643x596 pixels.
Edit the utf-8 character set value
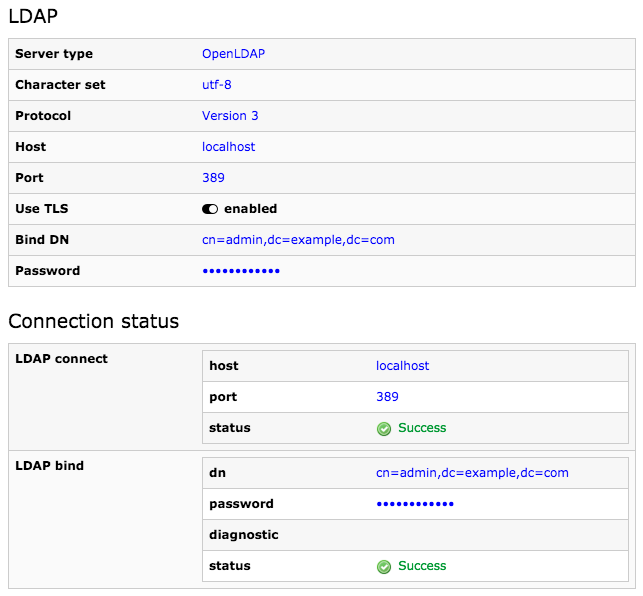coord(217,85)
